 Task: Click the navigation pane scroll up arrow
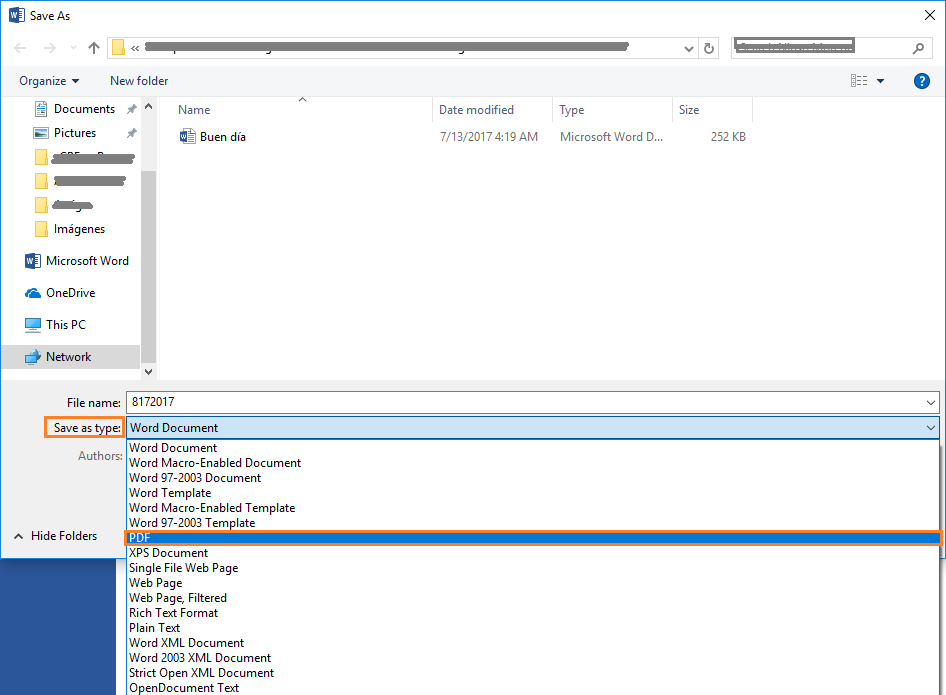point(148,107)
